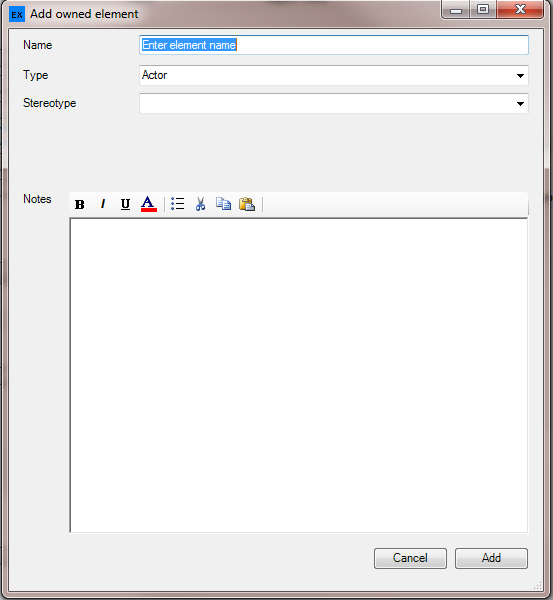Open the EX window system menu icon
This screenshot has width=553, height=600.
coord(17,15)
